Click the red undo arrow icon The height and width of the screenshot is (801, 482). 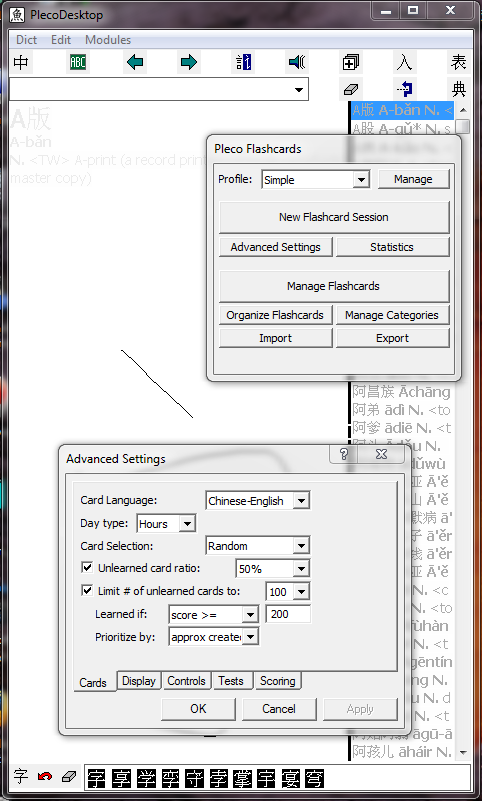click(x=45, y=777)
